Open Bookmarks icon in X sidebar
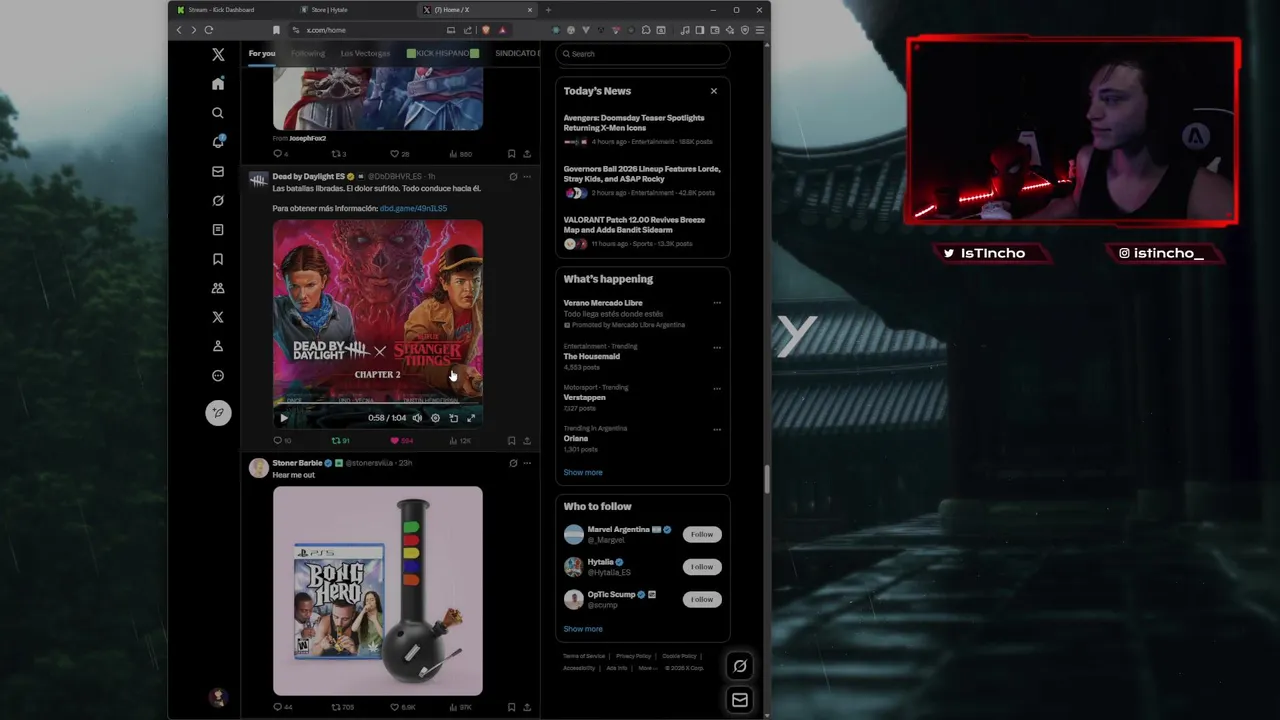Viewport: 1280px width, 720px height. tap(218, 259)
